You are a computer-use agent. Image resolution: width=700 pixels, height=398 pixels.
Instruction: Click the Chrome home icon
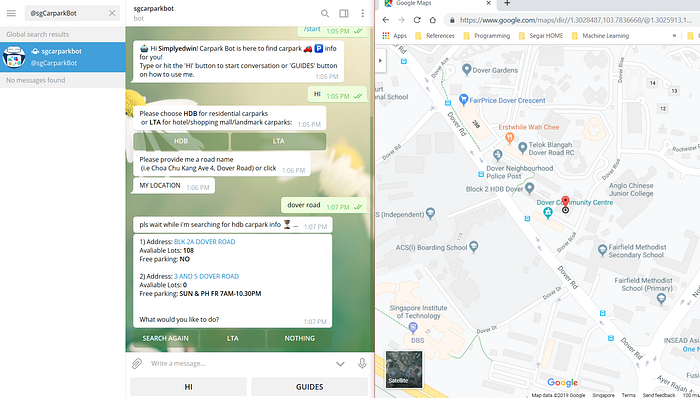(x=433, y=20)
